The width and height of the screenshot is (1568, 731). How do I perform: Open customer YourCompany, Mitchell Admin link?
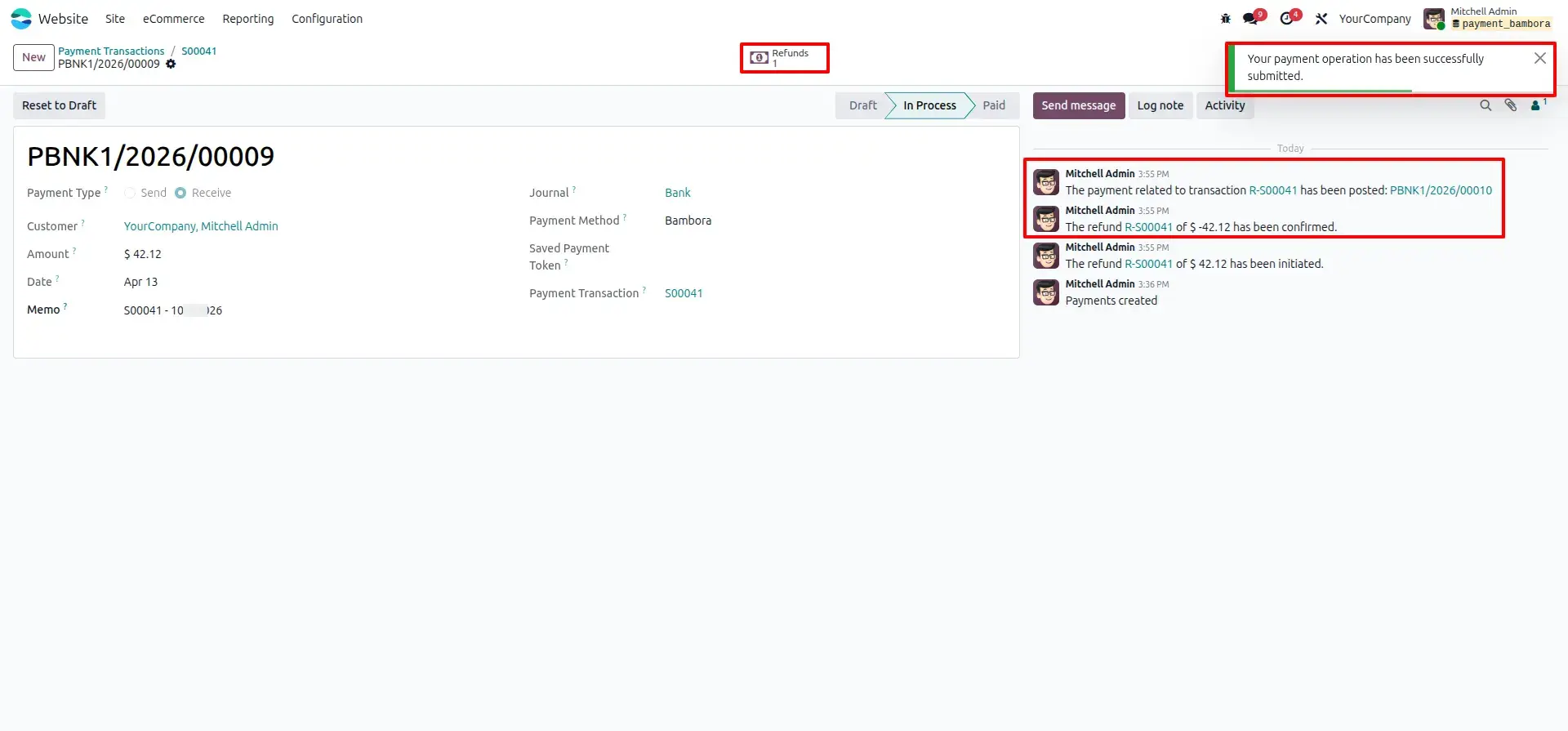(201, 226)
